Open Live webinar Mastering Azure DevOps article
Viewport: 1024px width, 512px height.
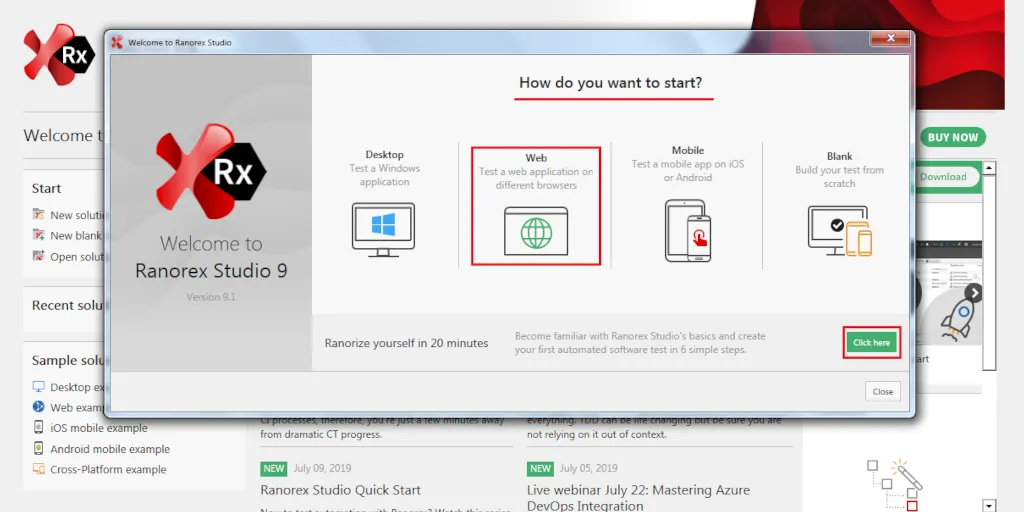[x=638, y=498]
